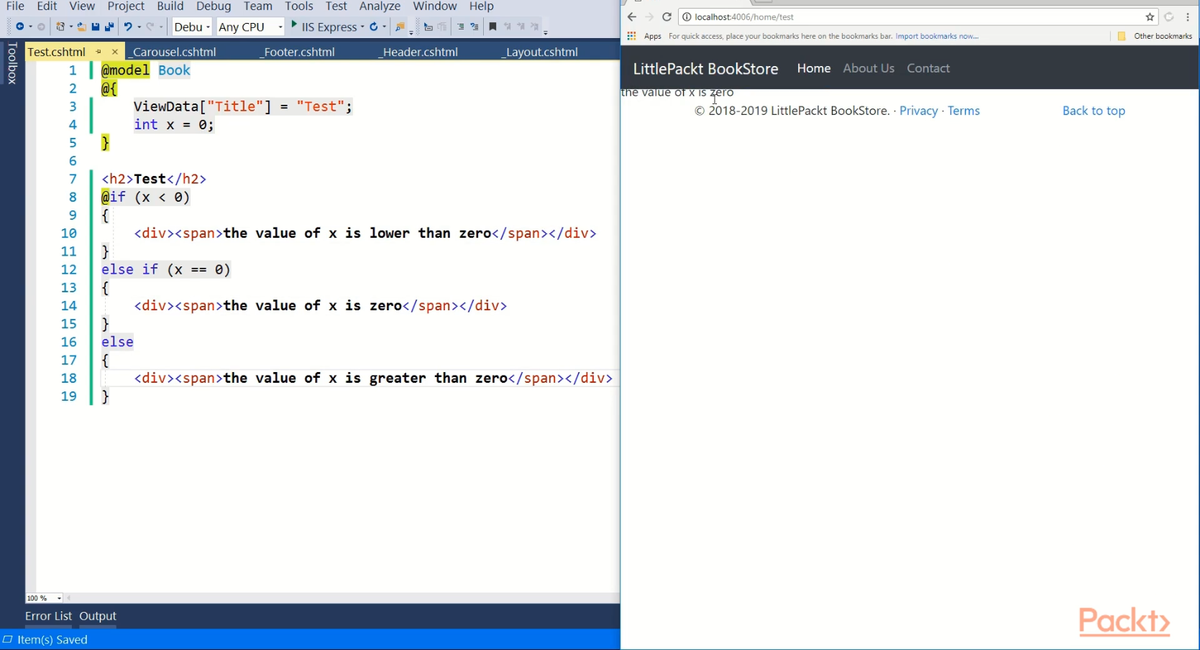Expand the browser refresh options dropdown arrow
Image resolution: width=1200 pixels, height=650 pixels.
pos(384,27)
